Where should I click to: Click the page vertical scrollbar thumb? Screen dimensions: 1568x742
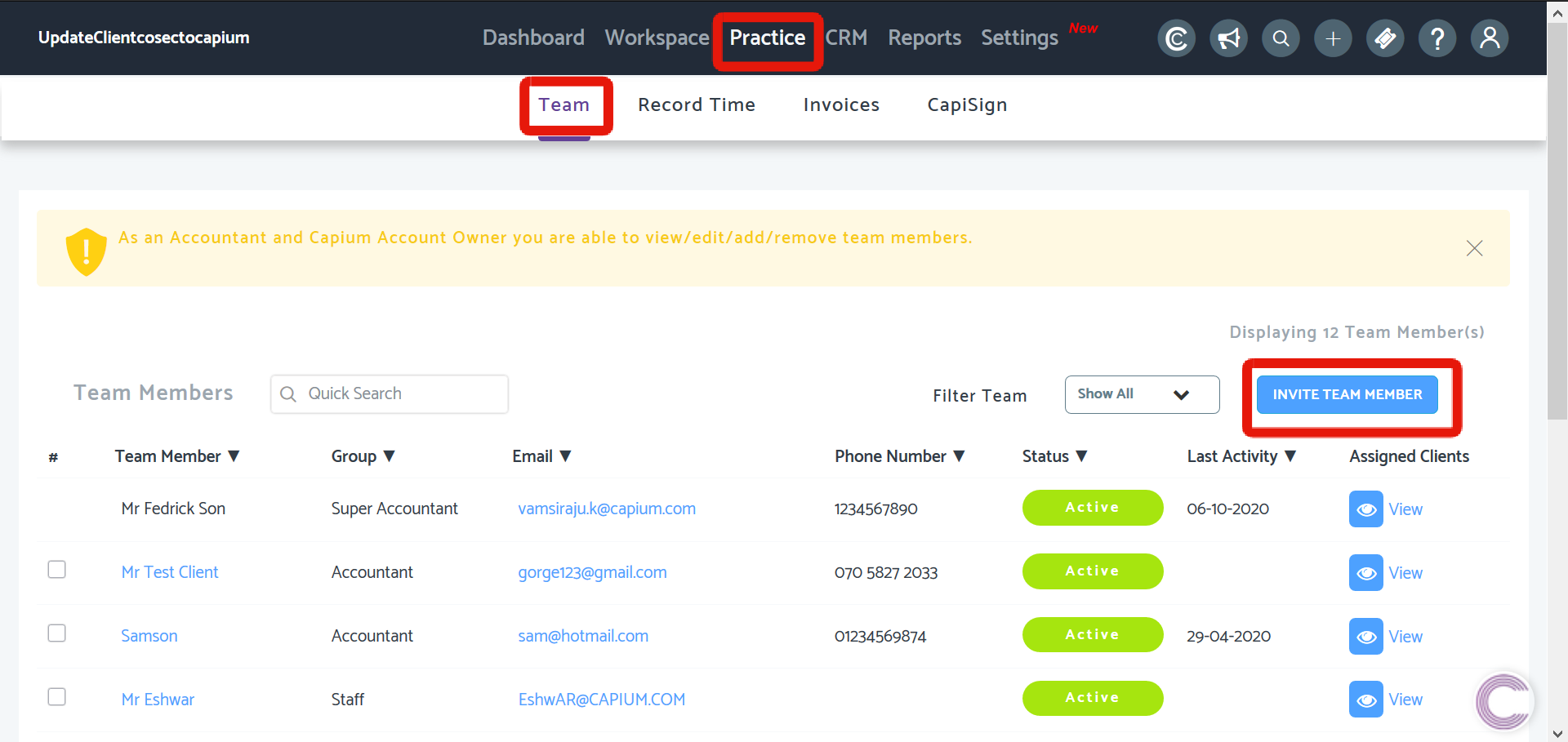coord(1557,220)
